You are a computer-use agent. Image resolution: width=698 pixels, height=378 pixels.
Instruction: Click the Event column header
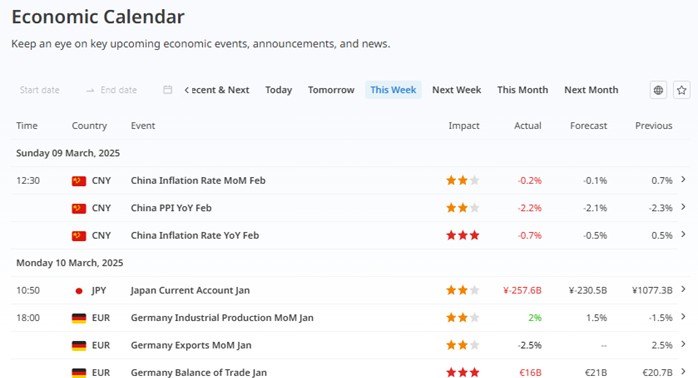pos(143,126)
